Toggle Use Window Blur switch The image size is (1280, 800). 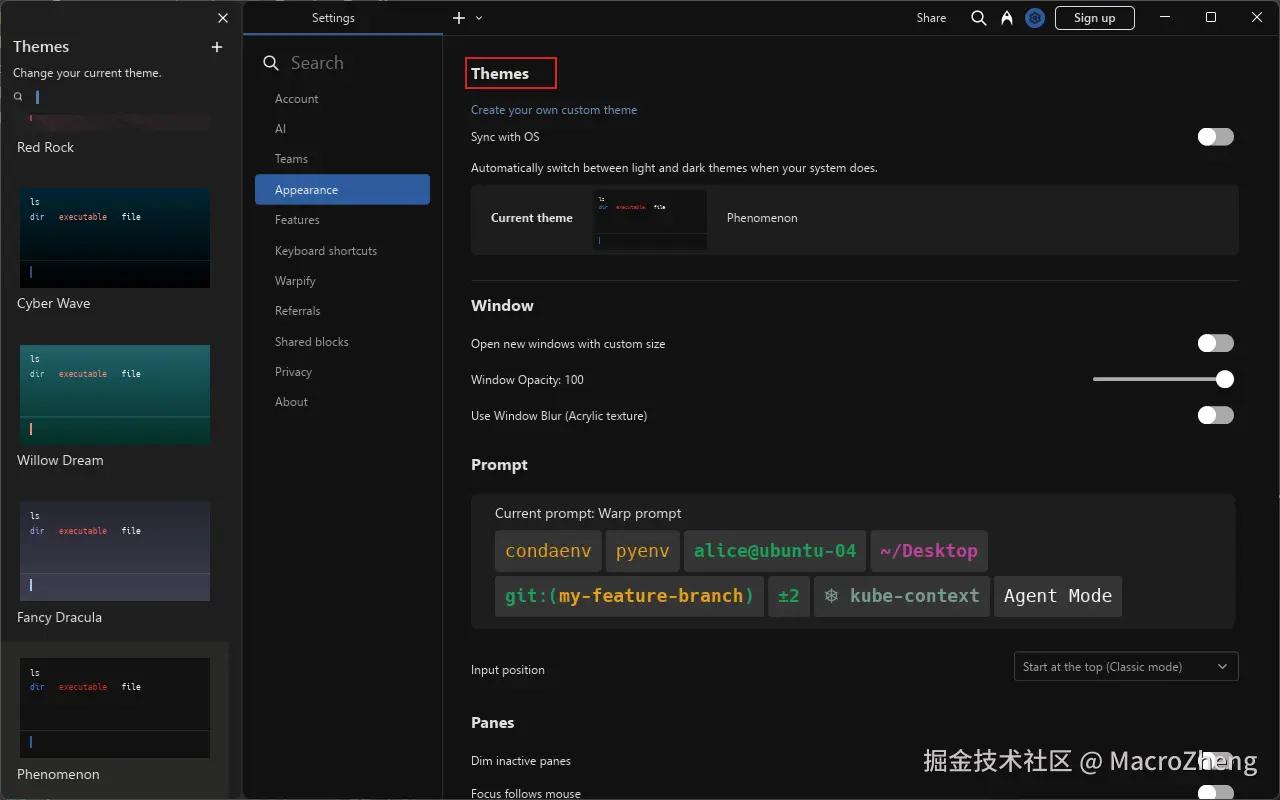pos(1216,416)
